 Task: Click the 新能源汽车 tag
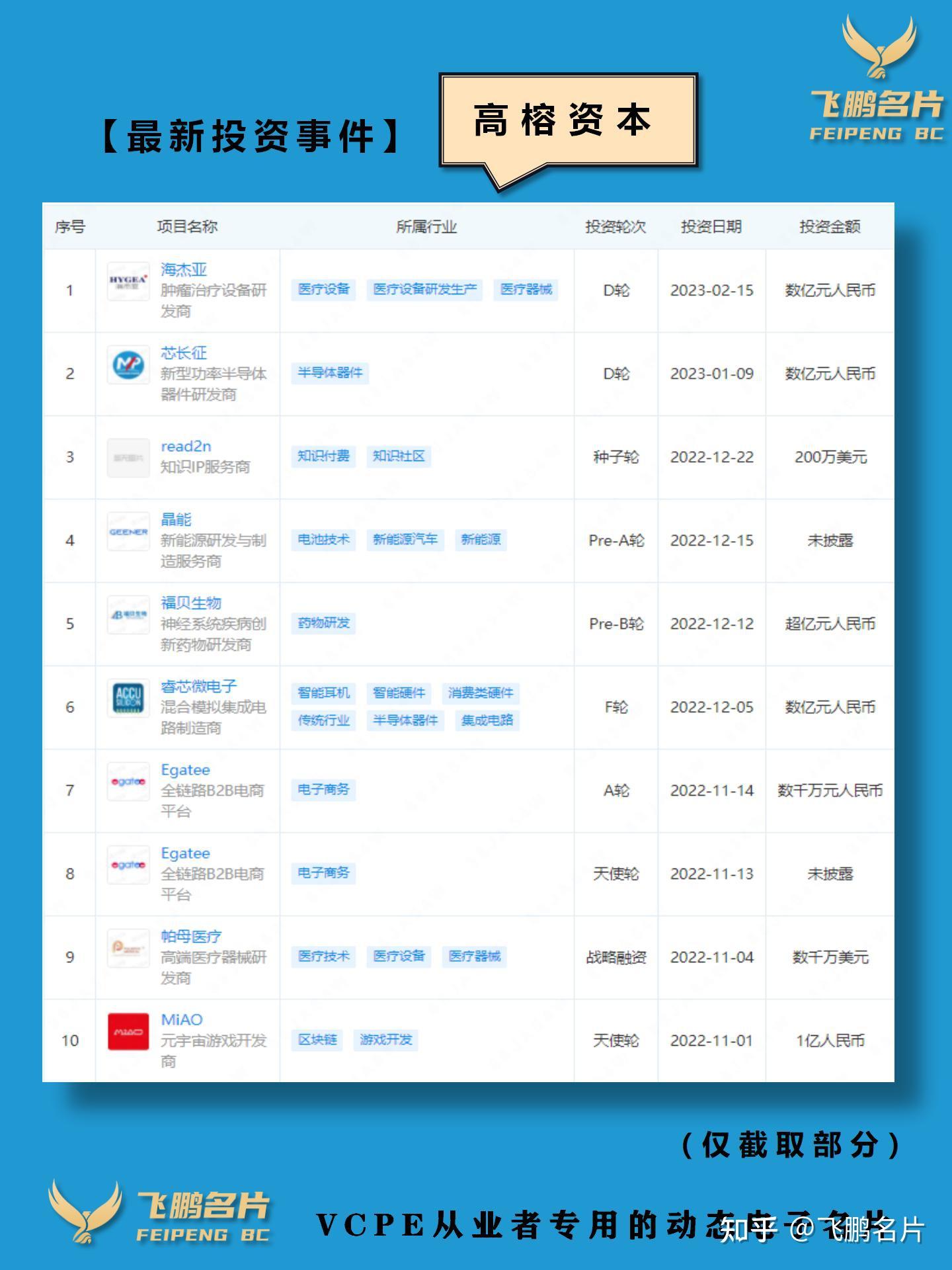(405, 540)
